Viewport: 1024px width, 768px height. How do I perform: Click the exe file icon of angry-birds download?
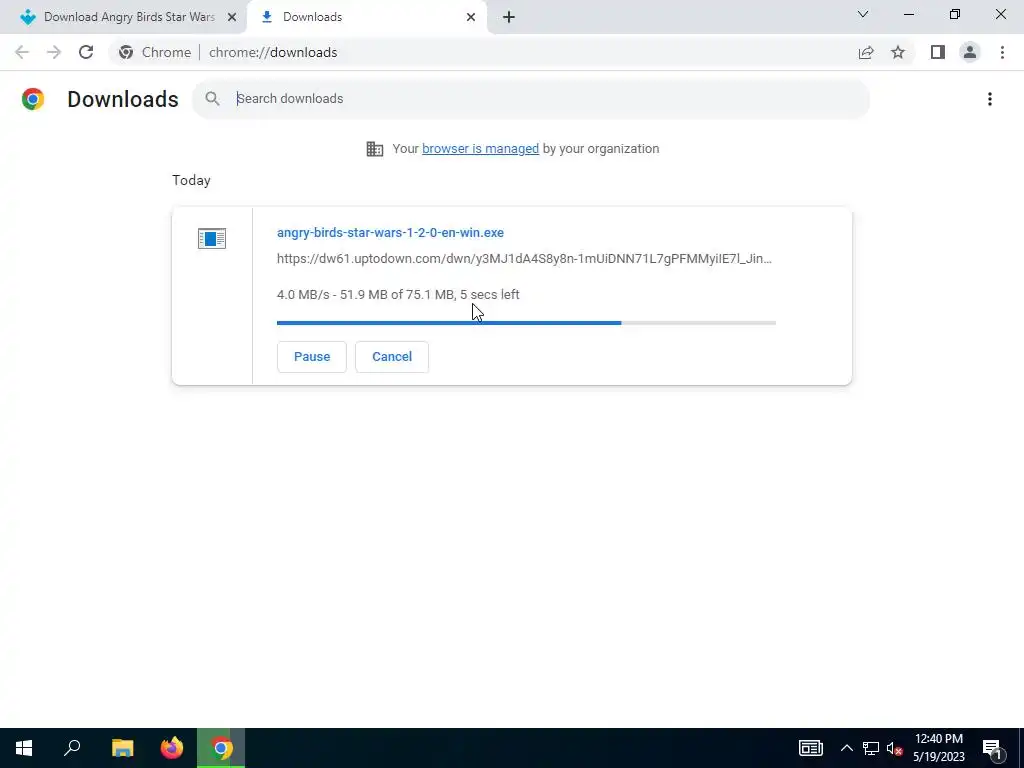(x=212, y=238)
